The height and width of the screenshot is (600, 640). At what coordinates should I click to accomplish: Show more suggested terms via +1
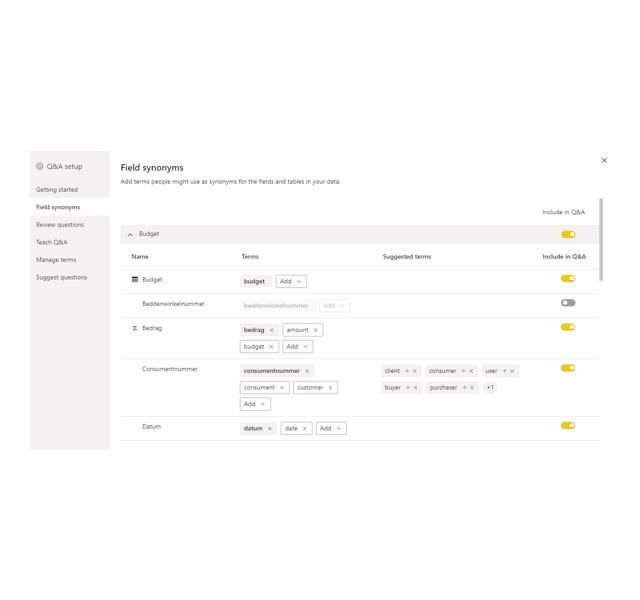tap(490, 387)
